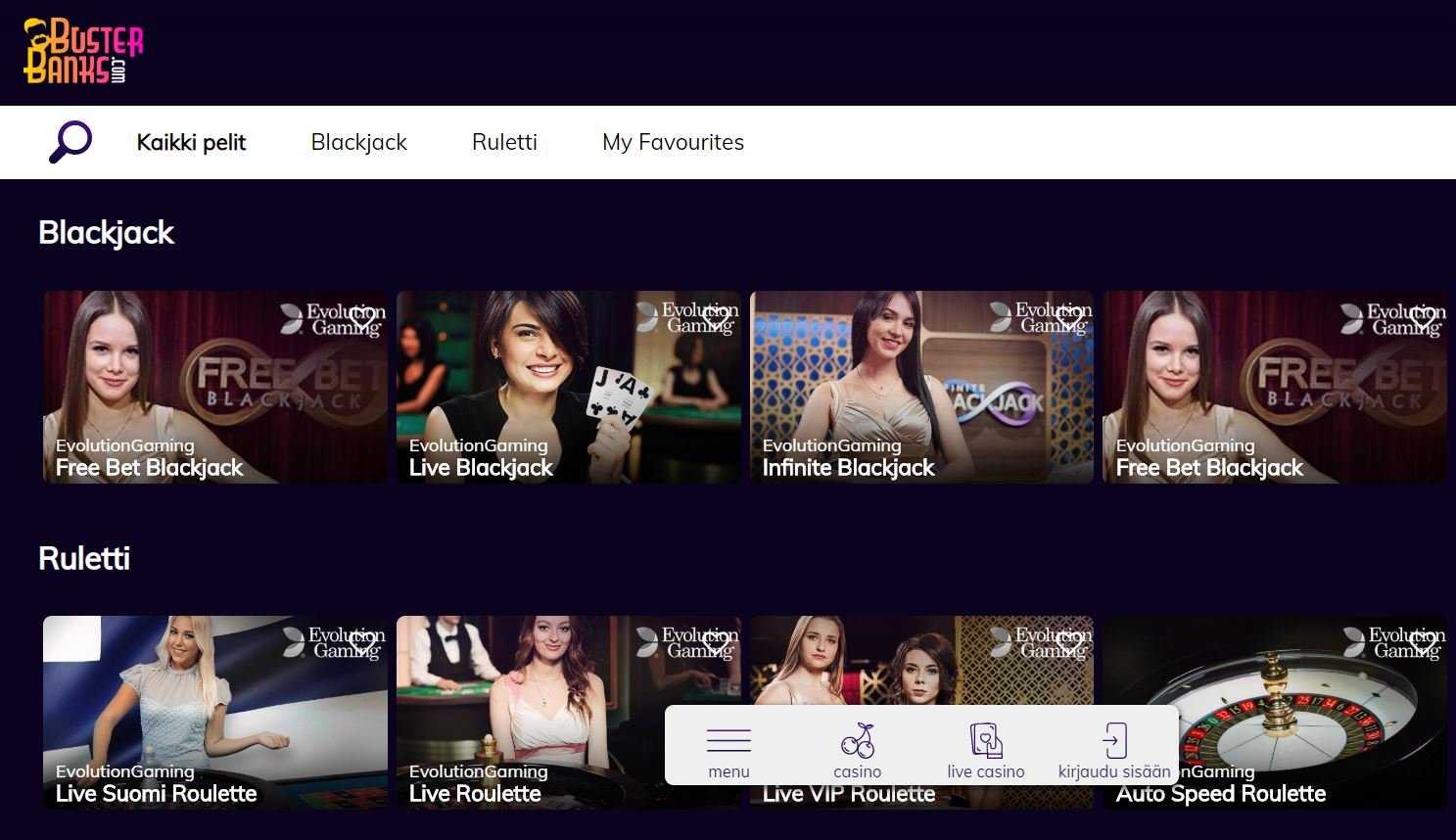The height and width of the screenshot is (840, 1456).
Task: Click the Blackjack section heading
Action: 106,233
